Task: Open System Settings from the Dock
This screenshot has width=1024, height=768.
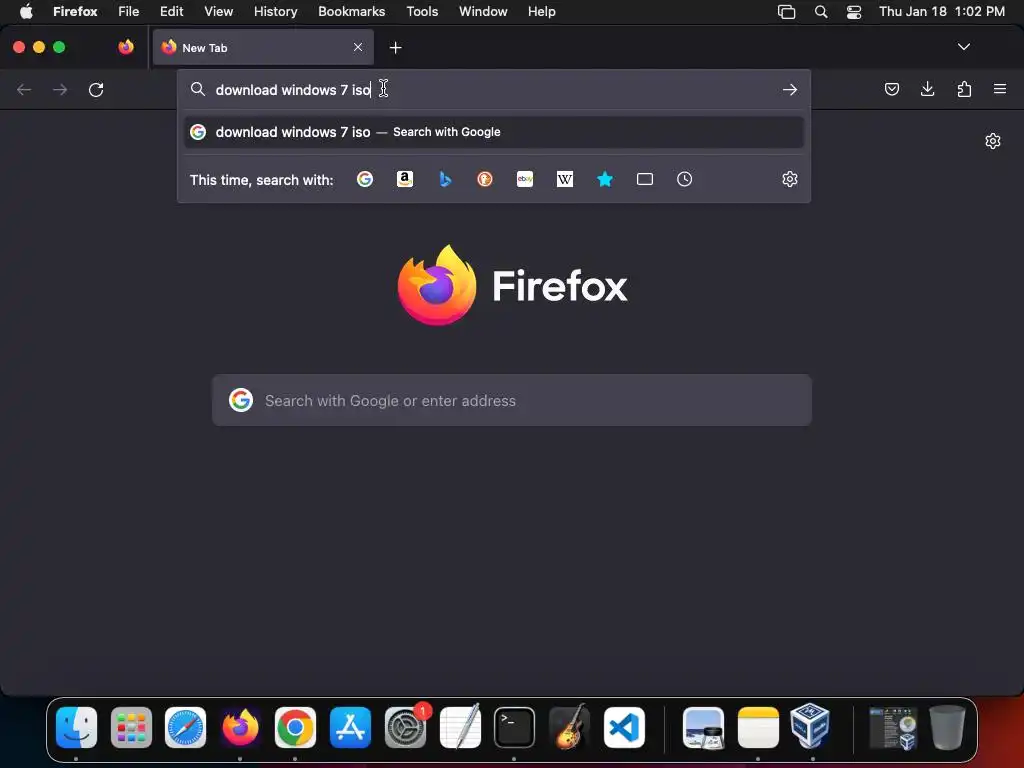Action: (406, 727)
